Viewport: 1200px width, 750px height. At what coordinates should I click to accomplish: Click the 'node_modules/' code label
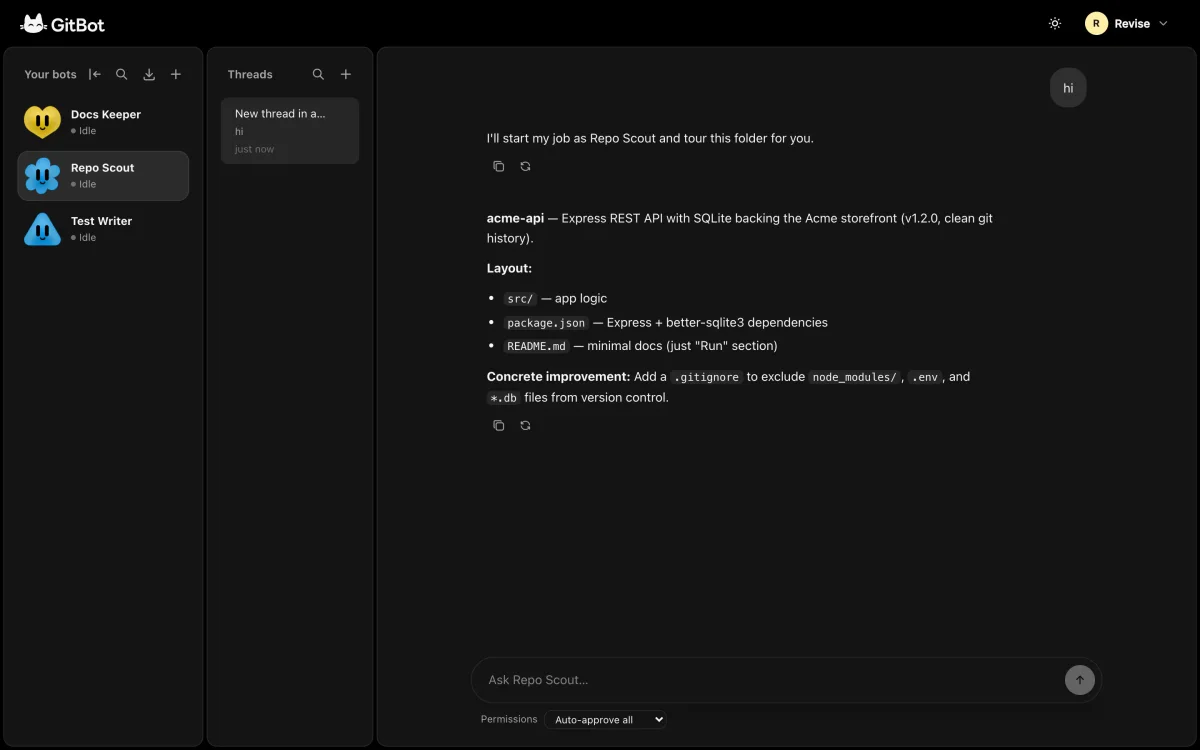pyautogui.click(x=855, y=377)
